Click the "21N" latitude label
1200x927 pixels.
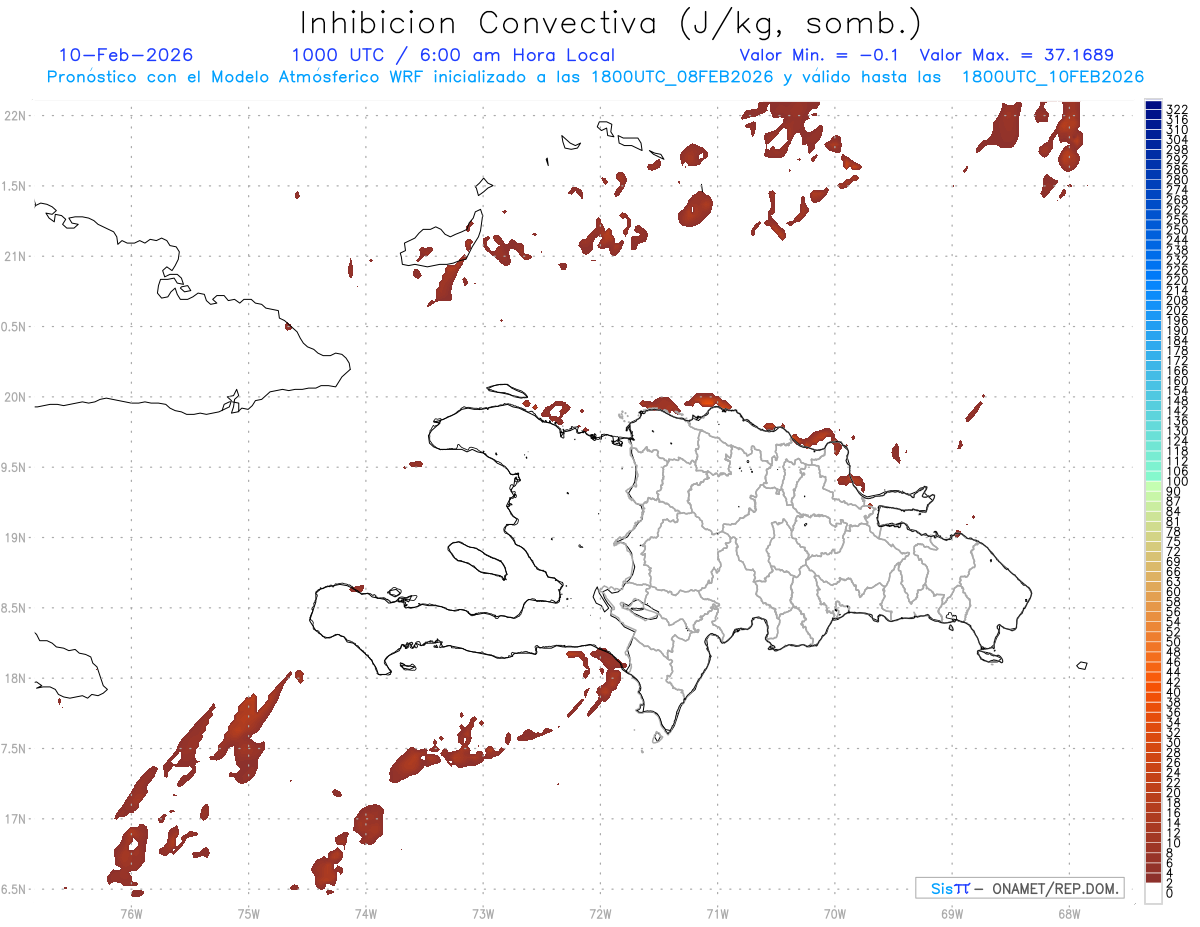14,257
